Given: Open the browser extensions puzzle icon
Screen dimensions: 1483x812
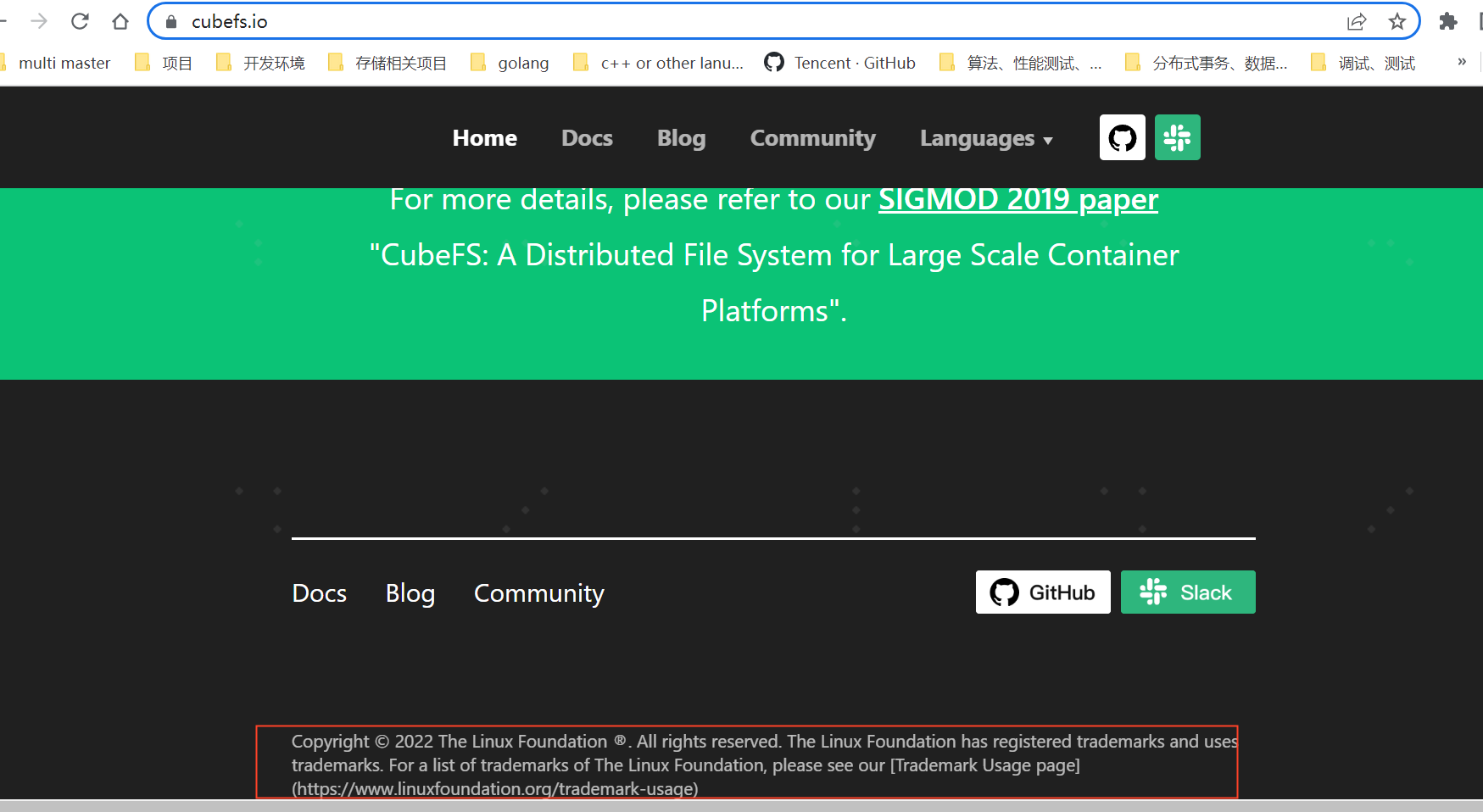Looking at the screenshot, I should pos(1448,21).
